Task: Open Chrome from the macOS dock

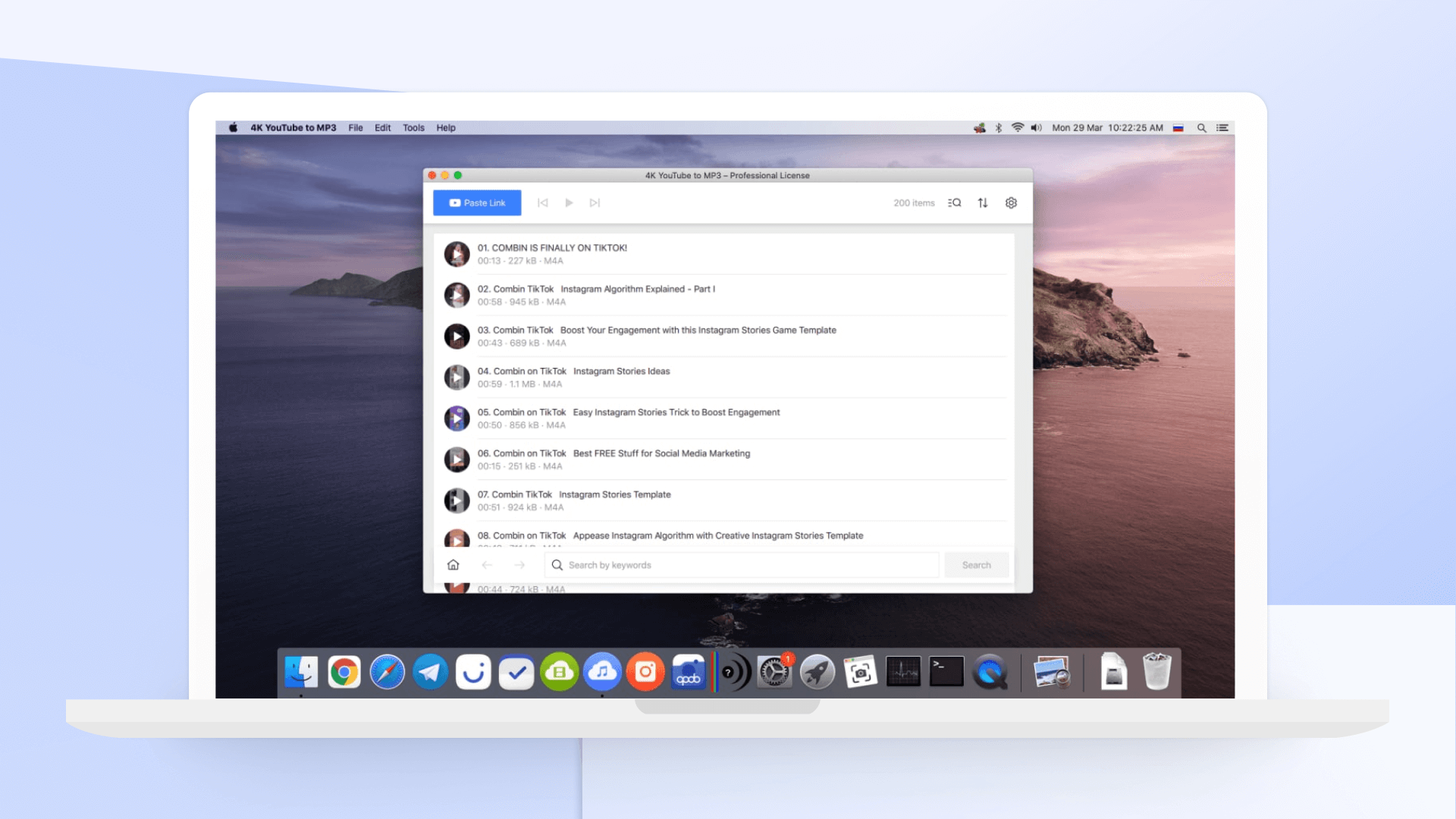Action: tap(344, 672)
